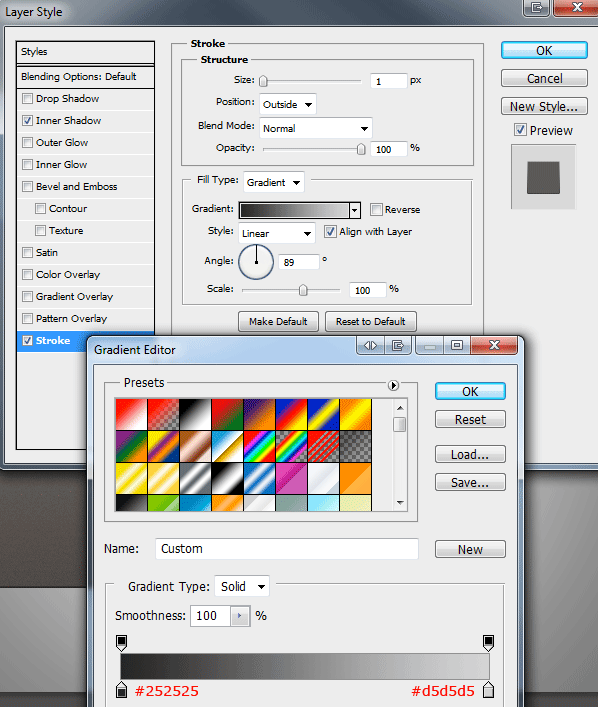Open the gradient picker dropdown arrow

tap(355, 210)
